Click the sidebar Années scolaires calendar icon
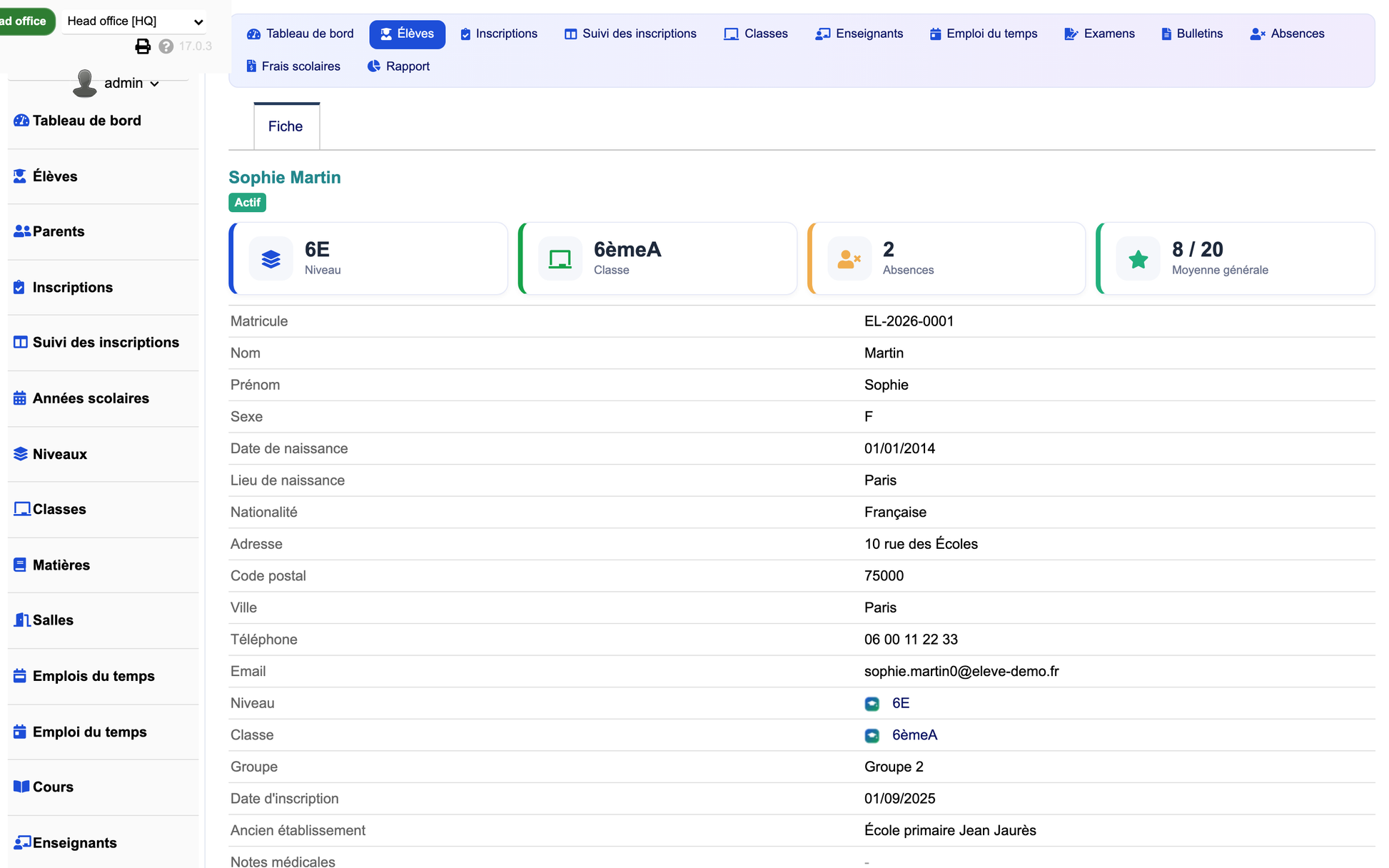The height and width of the screenshot is (868, 1389). coord(20,398)
